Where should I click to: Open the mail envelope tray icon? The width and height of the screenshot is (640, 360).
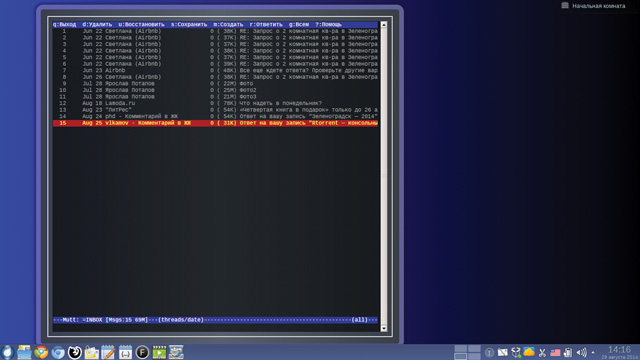tap(502, 352)
